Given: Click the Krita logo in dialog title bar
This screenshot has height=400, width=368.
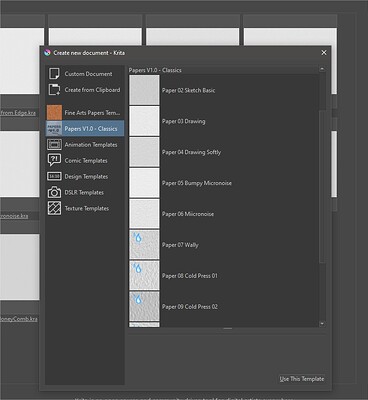Looking at the screenshot, I should pyautogui.click(x=47, y=53).
